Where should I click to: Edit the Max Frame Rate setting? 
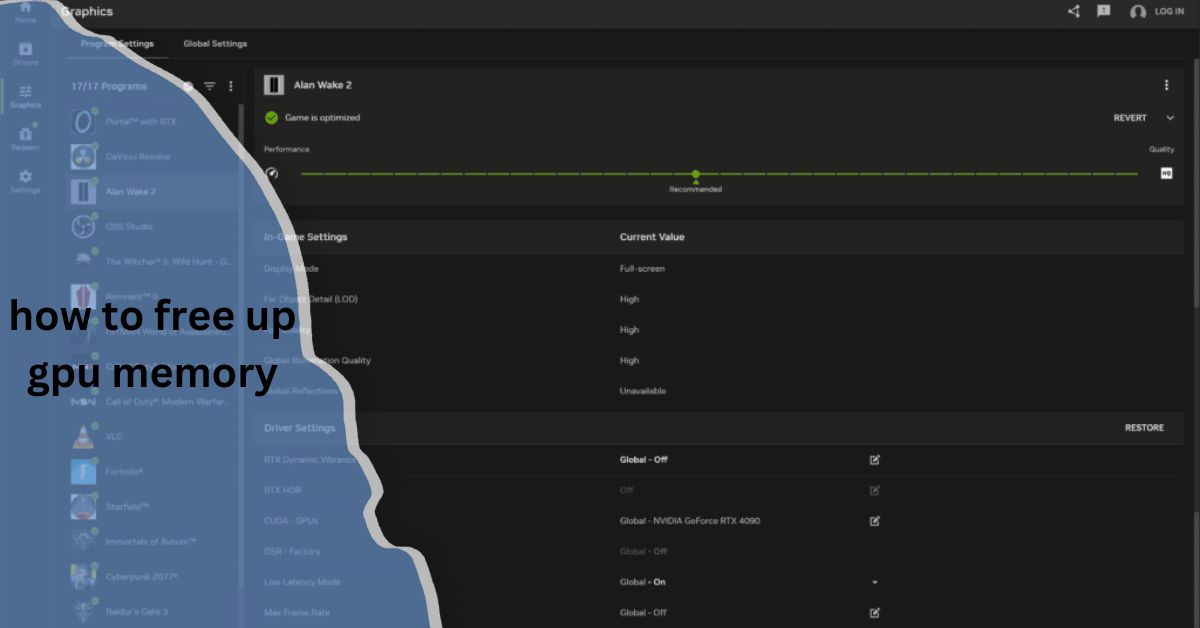pos(875,612)
